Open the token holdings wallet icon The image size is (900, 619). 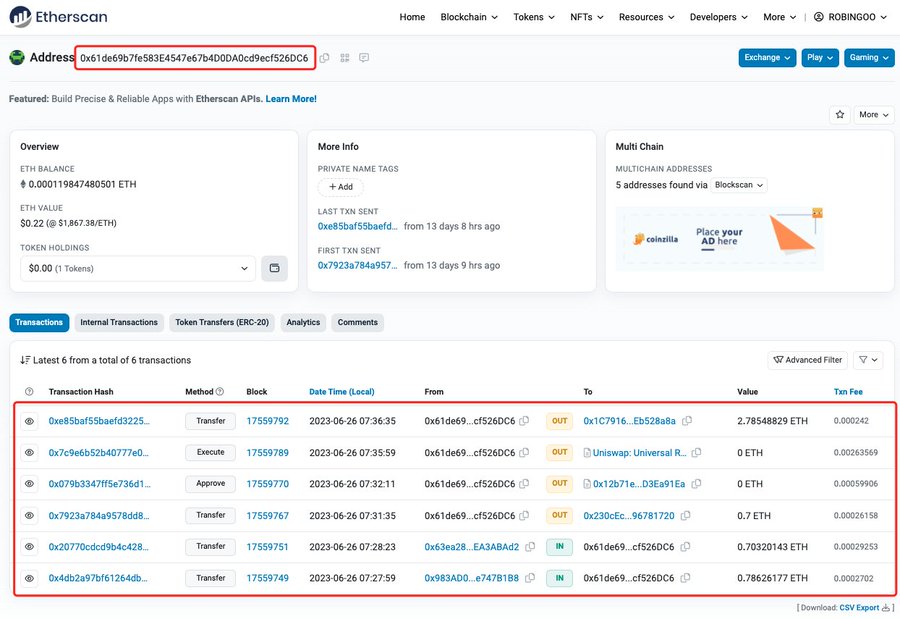point(274,268)
